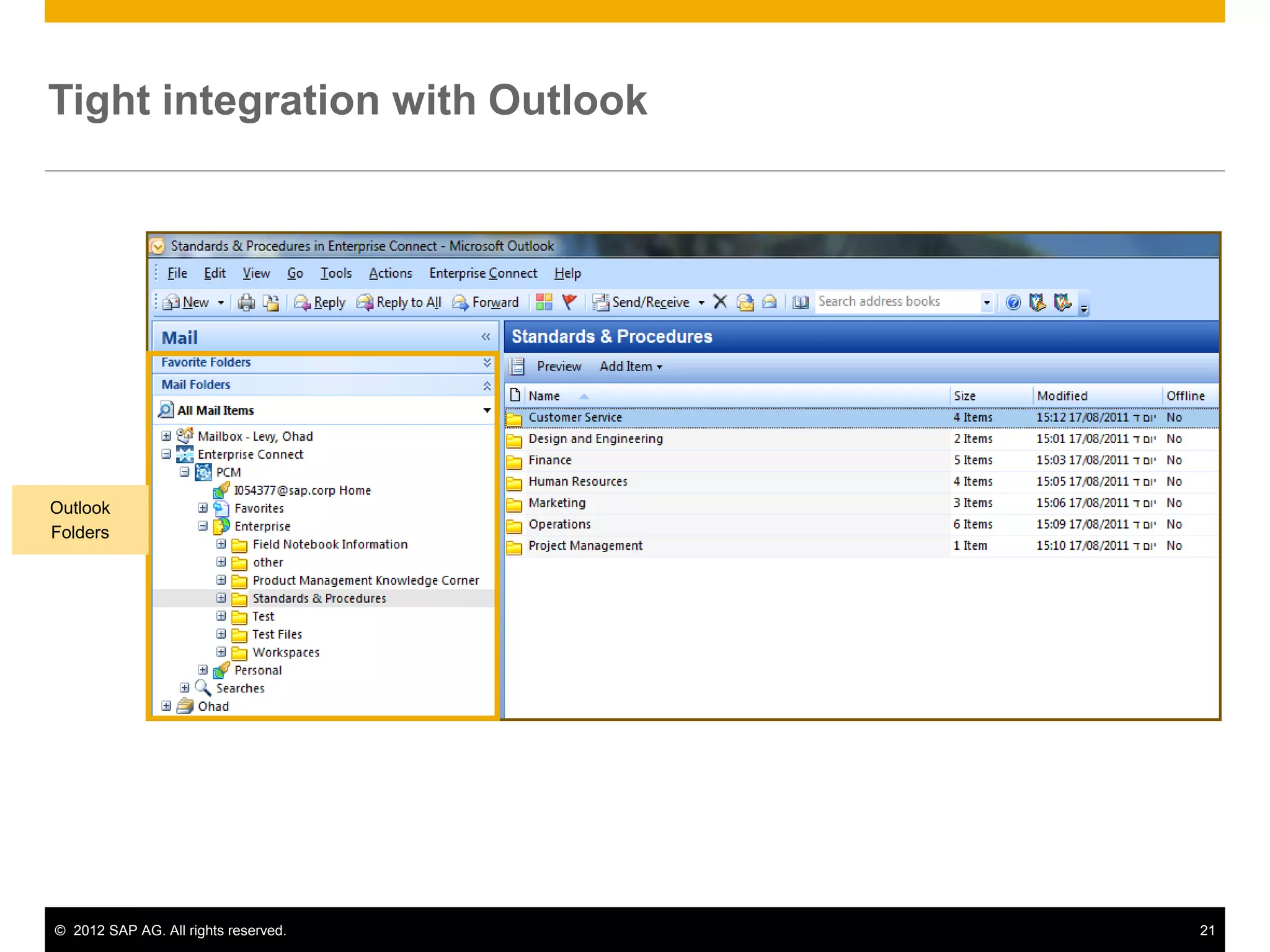Expand the Ohad data file node

[x=166, y=705]
